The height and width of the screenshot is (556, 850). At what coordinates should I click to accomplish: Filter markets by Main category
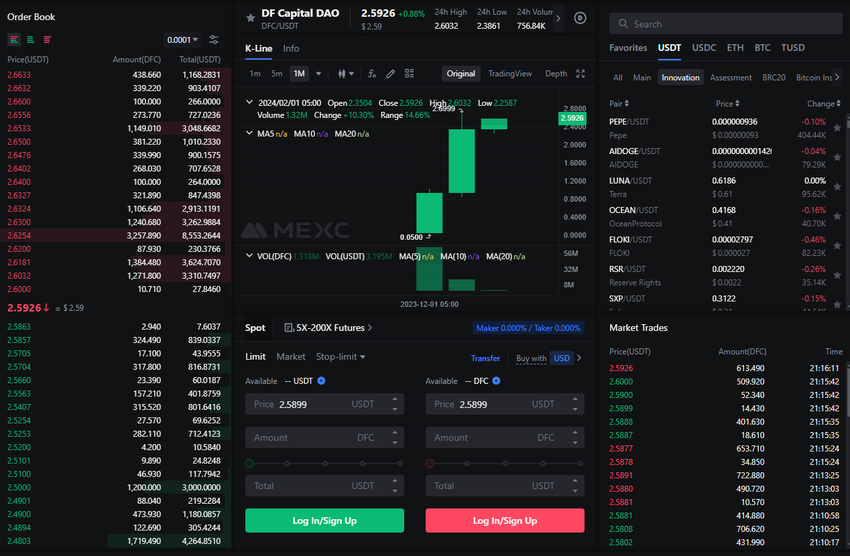click(x=642, y=77)
